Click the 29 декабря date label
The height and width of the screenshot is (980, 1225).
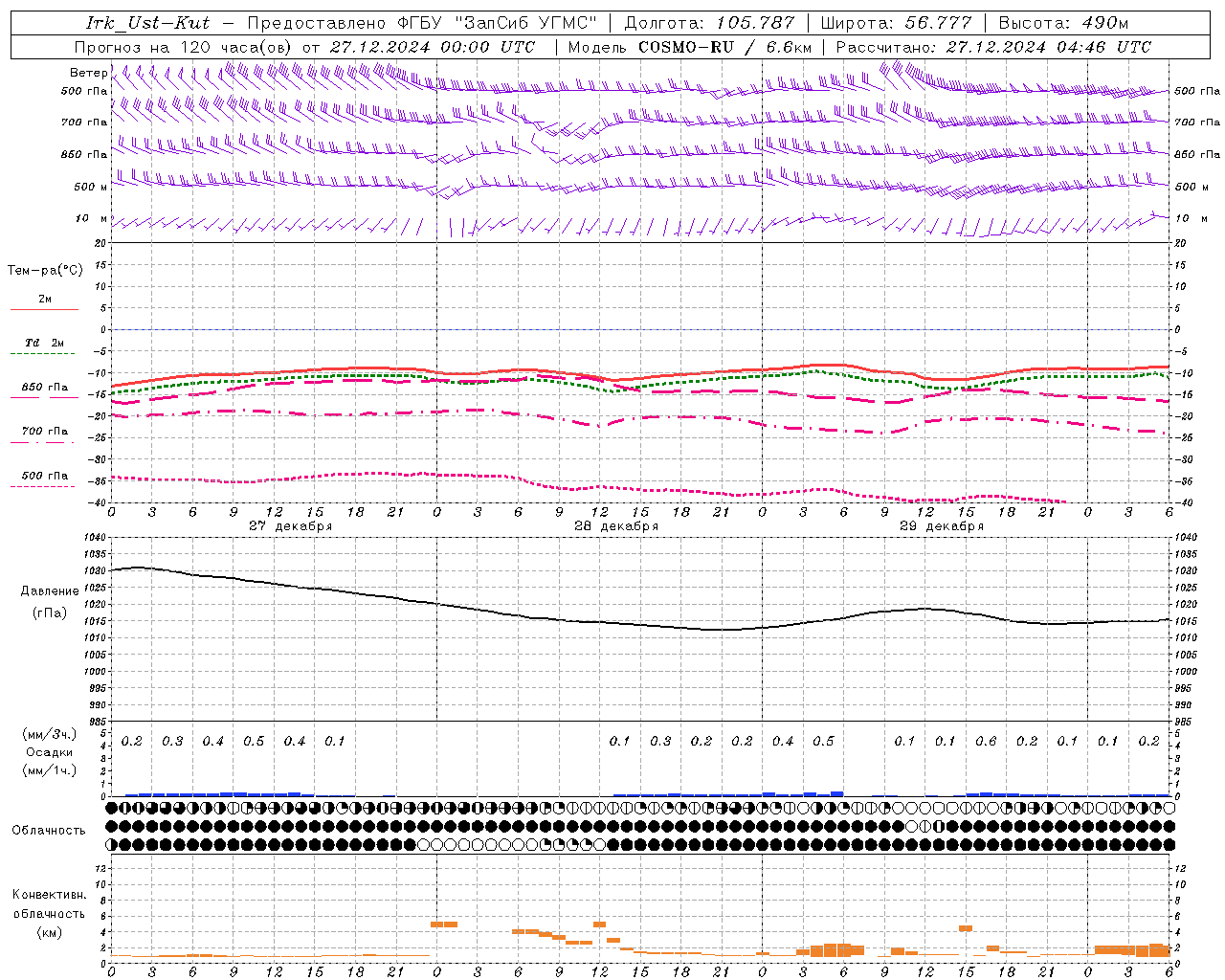pyautogui.click(x=942, y=526)
